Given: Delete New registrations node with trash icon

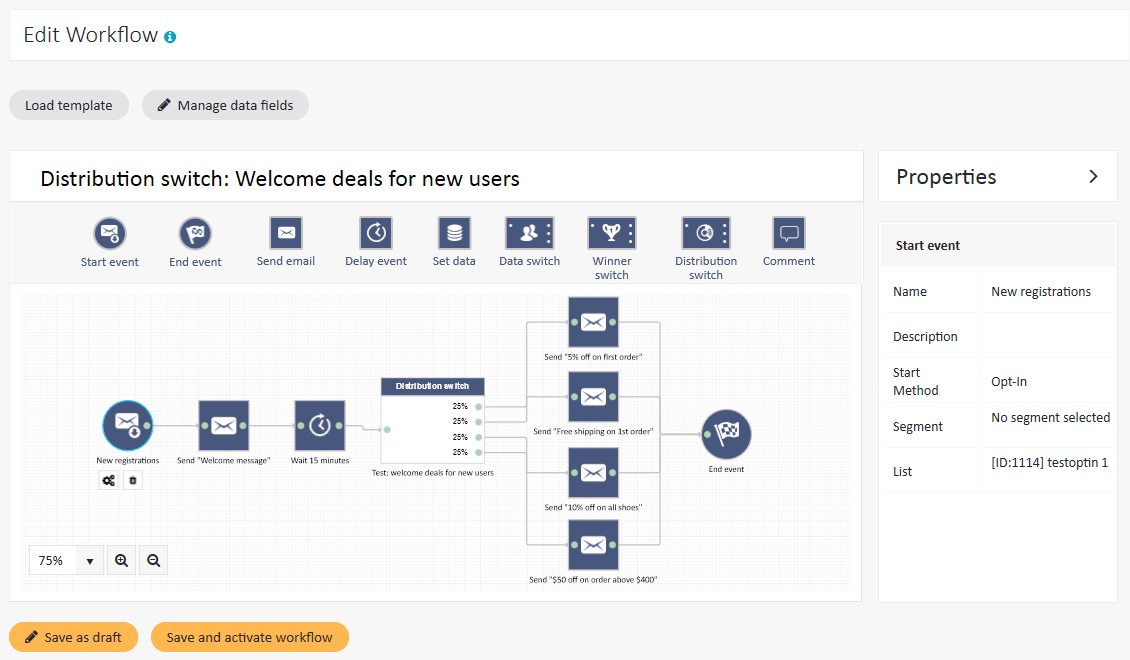Looking at the screenshot, I should click(x=133, y=481).
